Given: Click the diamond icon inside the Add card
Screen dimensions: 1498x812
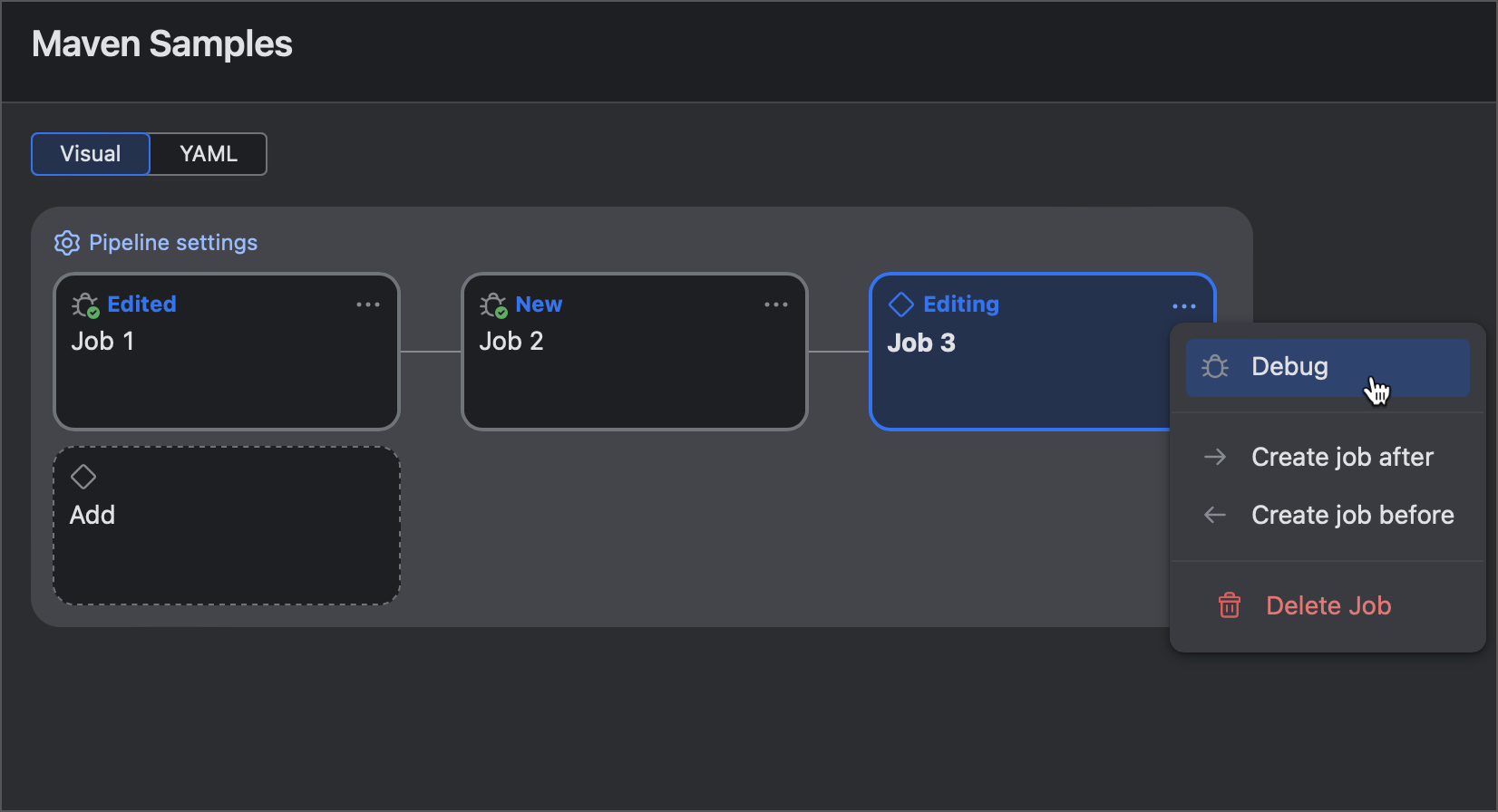Looking at the screenshot, I should [x=83, y=477].
